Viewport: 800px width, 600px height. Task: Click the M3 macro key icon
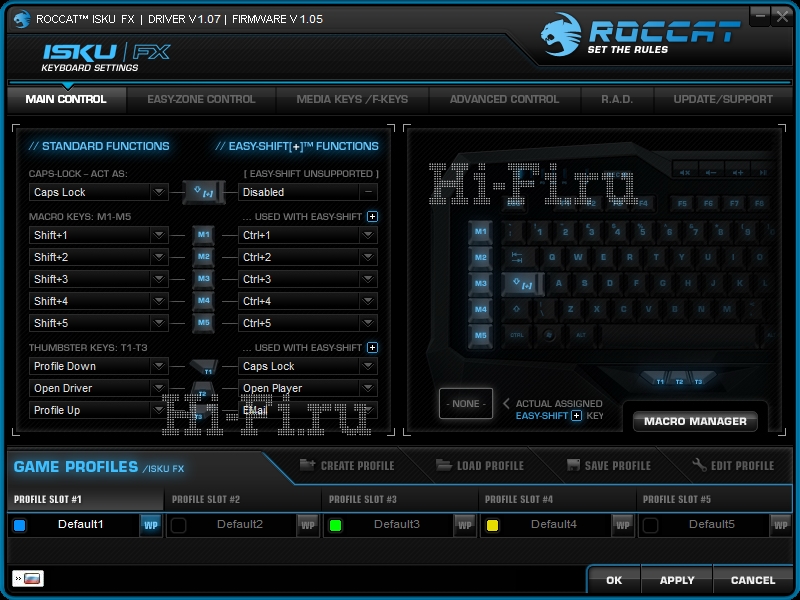pyautogui.click(x=204, y=279)
